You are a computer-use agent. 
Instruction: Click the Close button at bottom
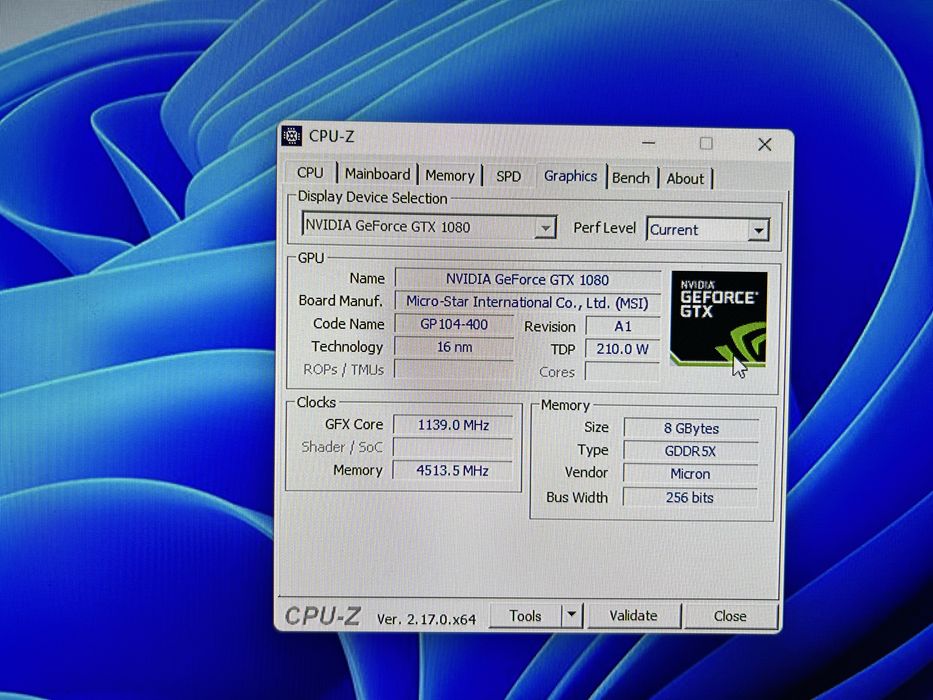[x=730, y=616]
